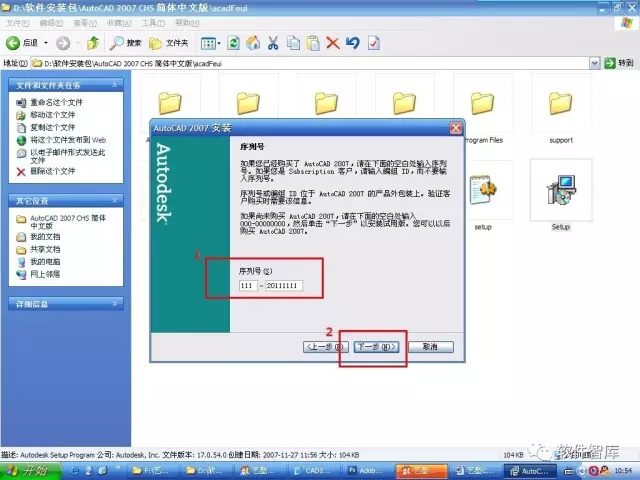Open AutoCAD 2007 CHS folder link in Other Places
Viewport: 640px width, 480px height.
(68, 222)
